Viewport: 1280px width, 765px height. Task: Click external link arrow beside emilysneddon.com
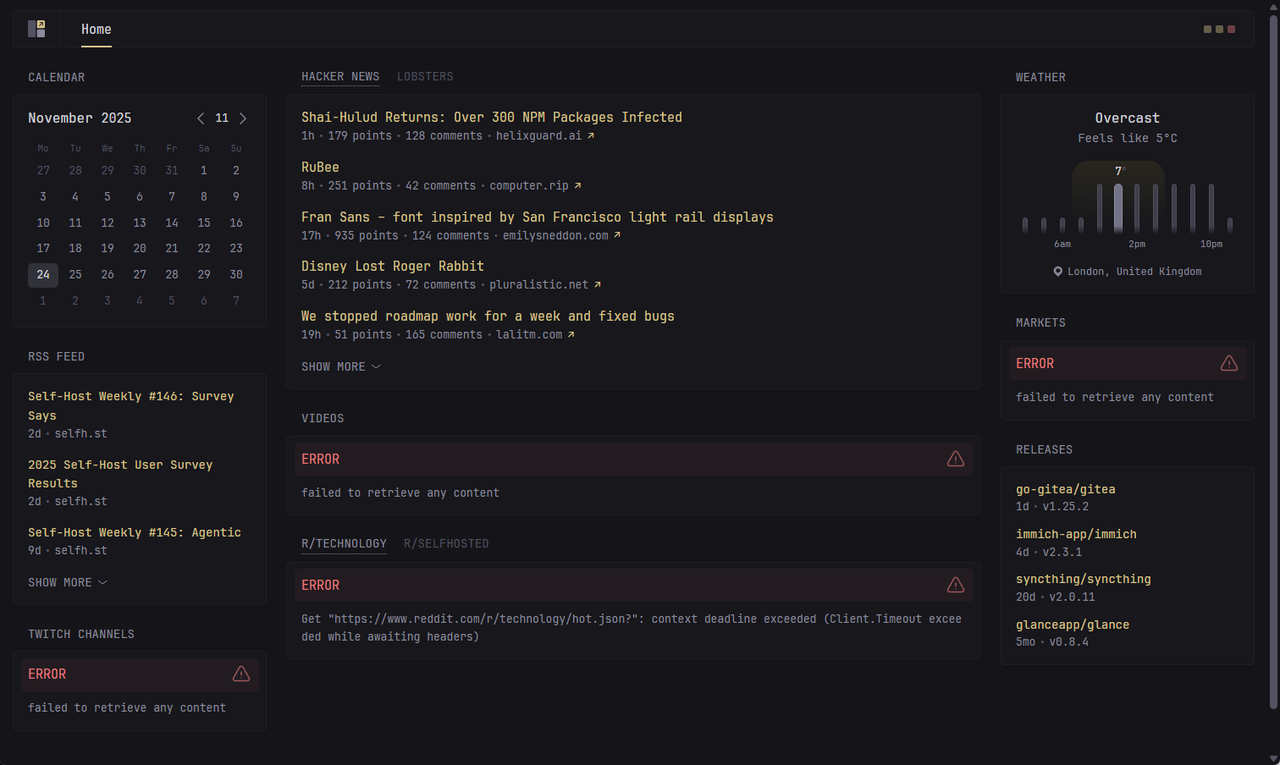tap(617, 236)
